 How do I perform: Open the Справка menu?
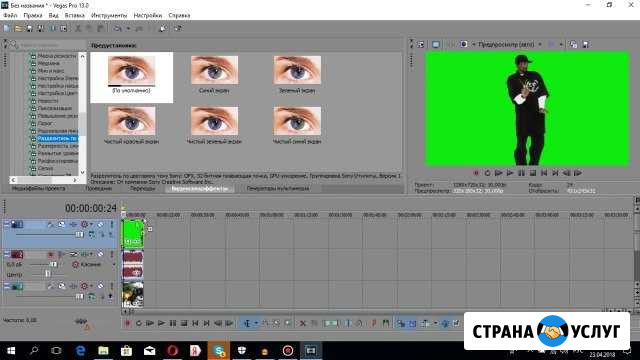pos(179,15)
